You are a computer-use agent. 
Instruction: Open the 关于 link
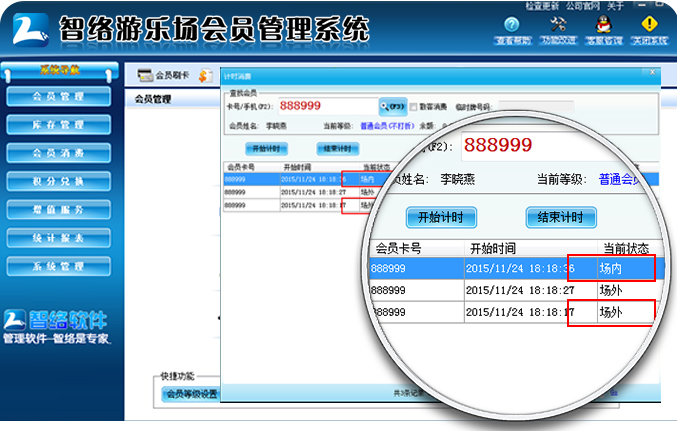(615, 6)
